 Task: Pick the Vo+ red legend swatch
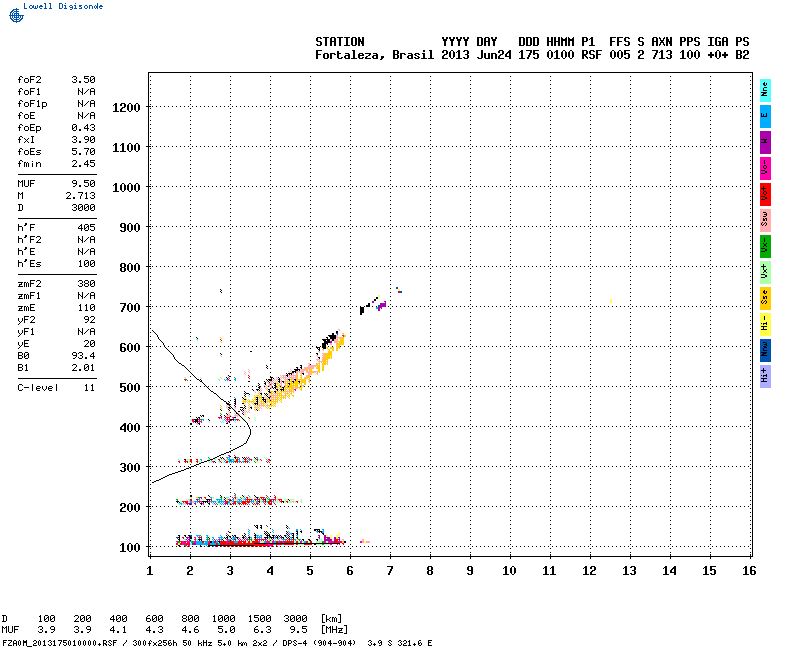[765, 194]
